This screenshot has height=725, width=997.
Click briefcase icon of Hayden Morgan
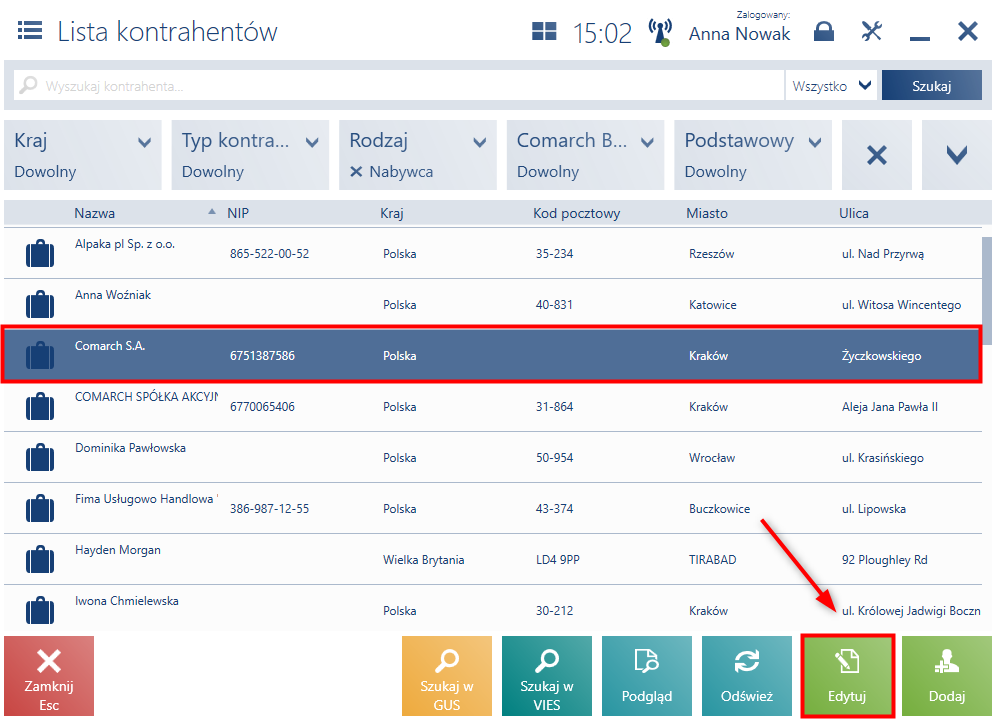pos(40,559)
